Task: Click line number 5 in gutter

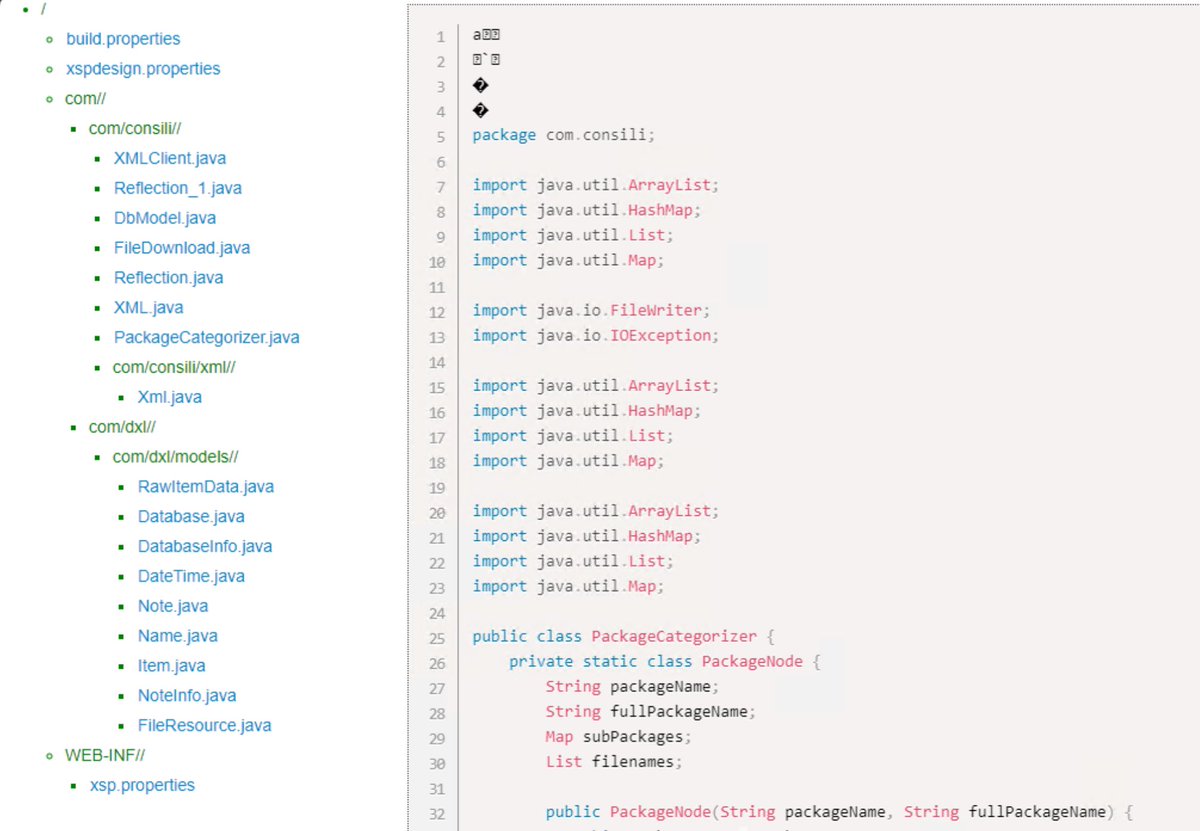Action: pos(441,136)
